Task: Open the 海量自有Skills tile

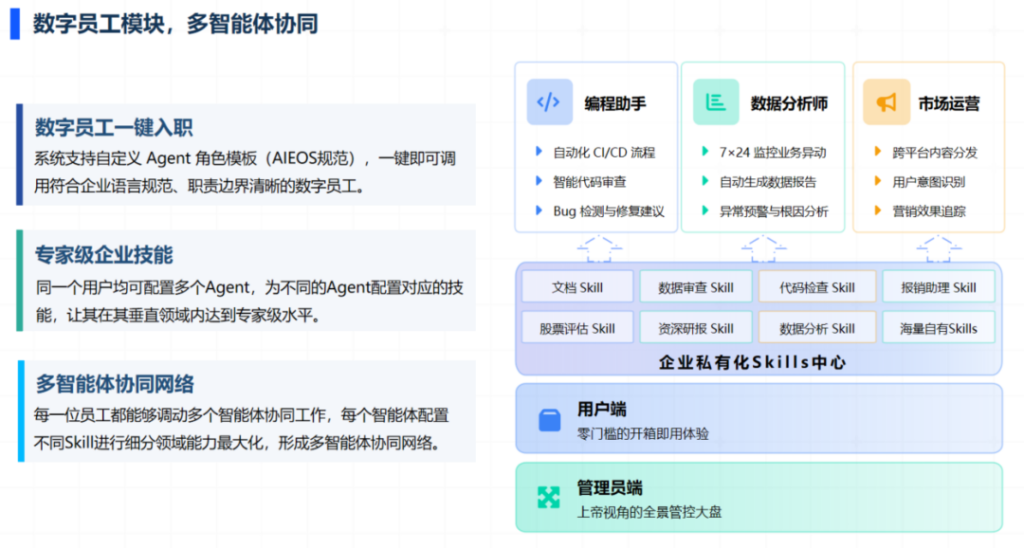Action: tap(938, 328)
